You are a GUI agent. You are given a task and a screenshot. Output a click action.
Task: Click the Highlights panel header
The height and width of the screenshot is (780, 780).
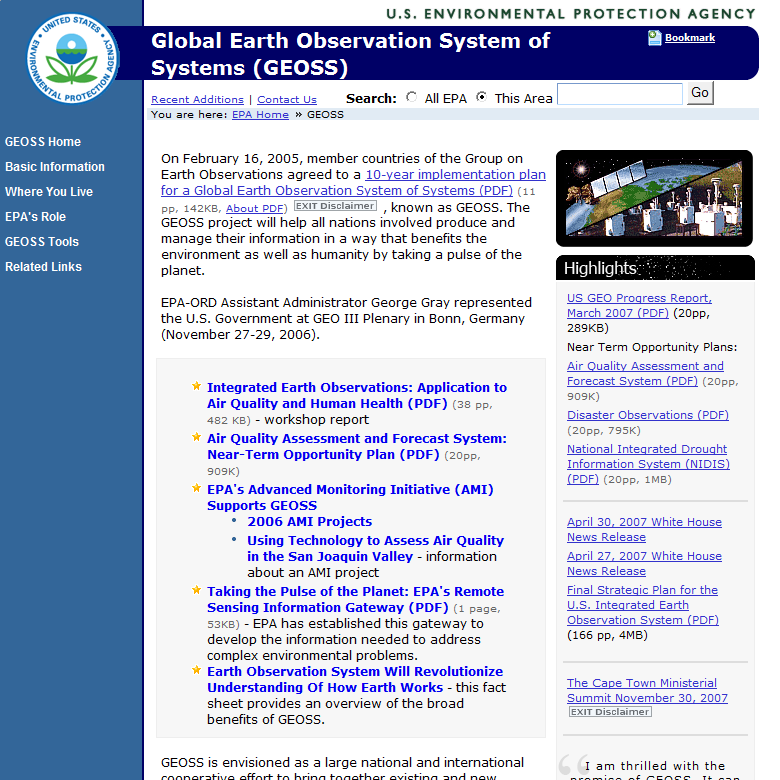(655, 268)
